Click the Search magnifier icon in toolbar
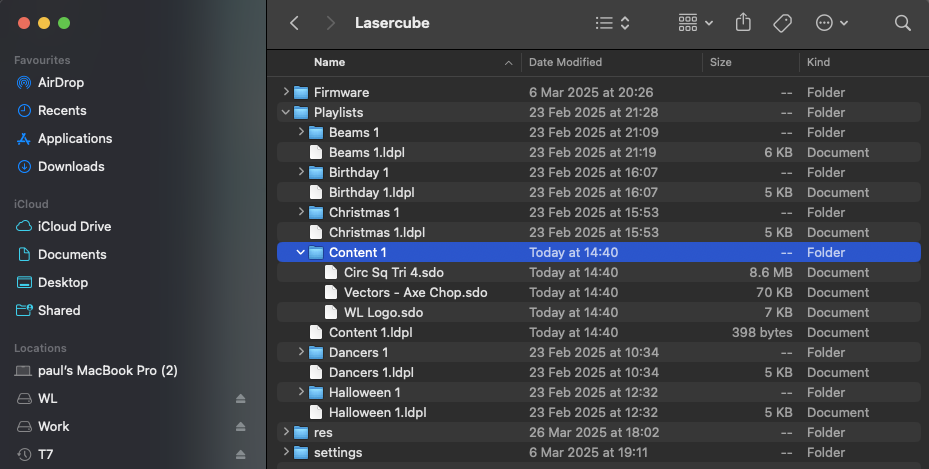The image size is (929, 469). click(x=902, y=23)
